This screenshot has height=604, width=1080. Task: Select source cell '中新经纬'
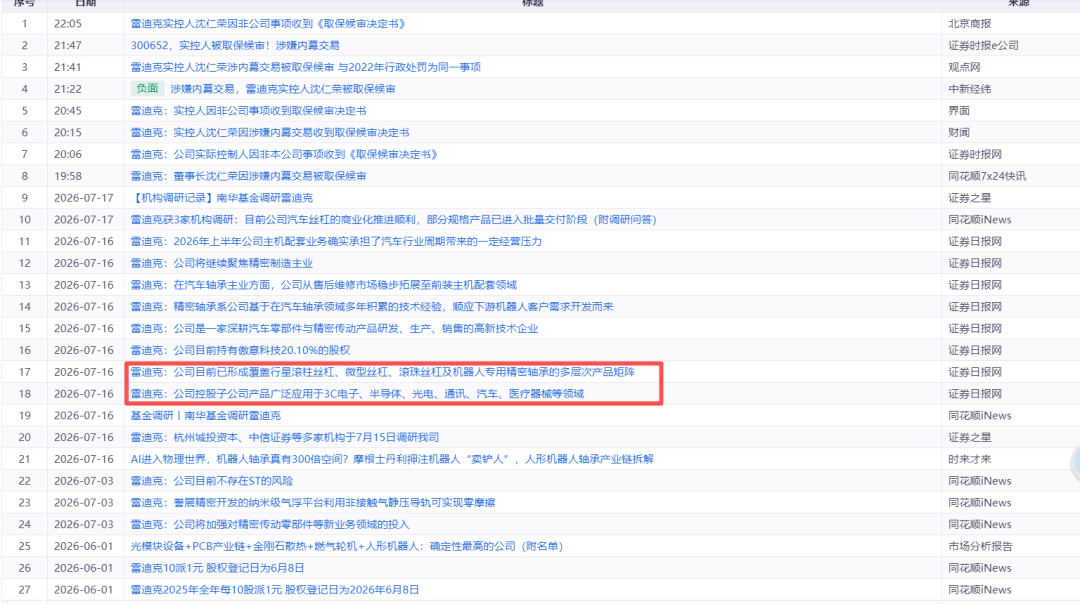[x=970, y=89]
